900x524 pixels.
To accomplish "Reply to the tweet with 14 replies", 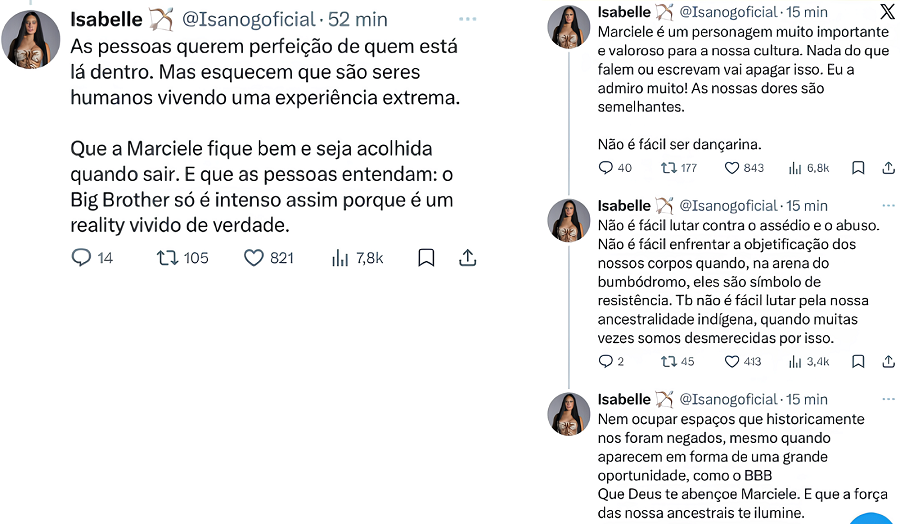I will [x=82, y=258].
